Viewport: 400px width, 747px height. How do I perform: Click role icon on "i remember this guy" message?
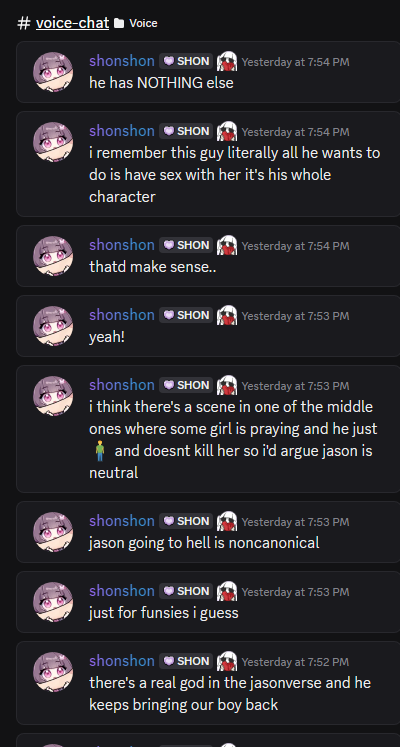point(227,131)
